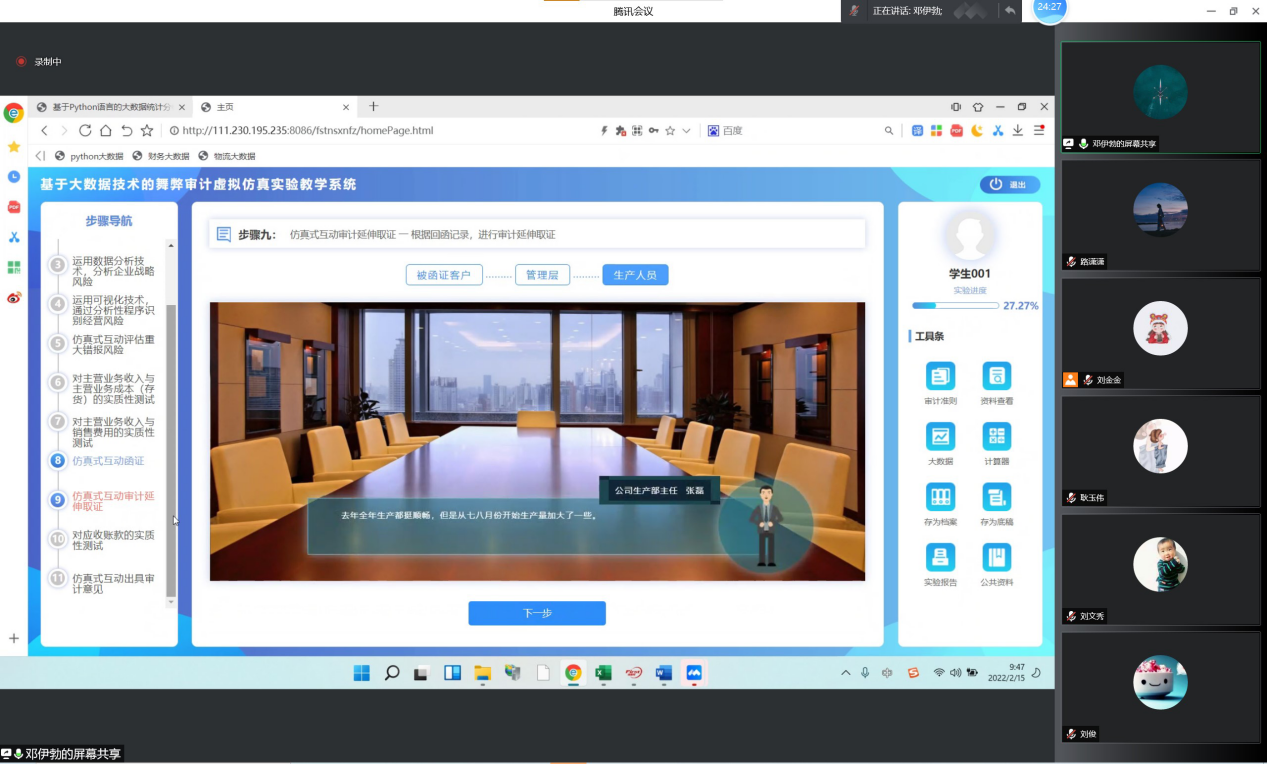Screen dimensions: 1267x764
Task: Open the 实验报告 tool
Action: 940,557
